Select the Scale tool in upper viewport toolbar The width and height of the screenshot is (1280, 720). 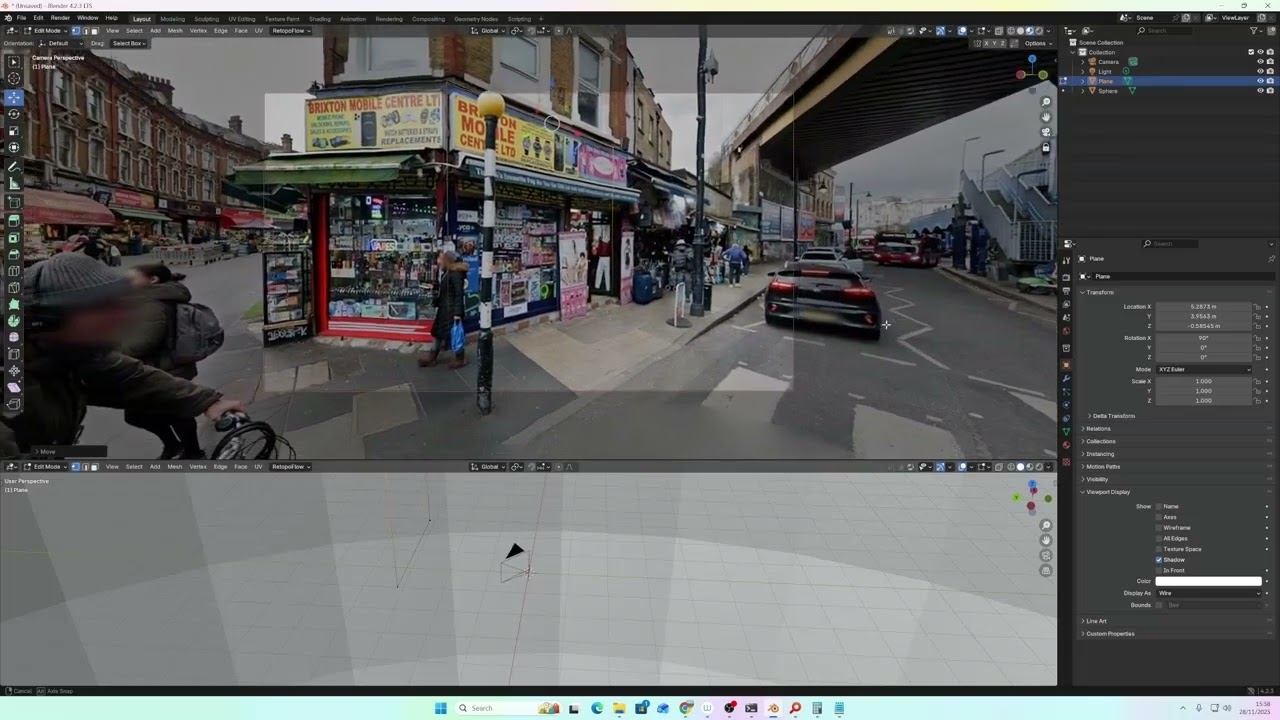coord(14,131)
